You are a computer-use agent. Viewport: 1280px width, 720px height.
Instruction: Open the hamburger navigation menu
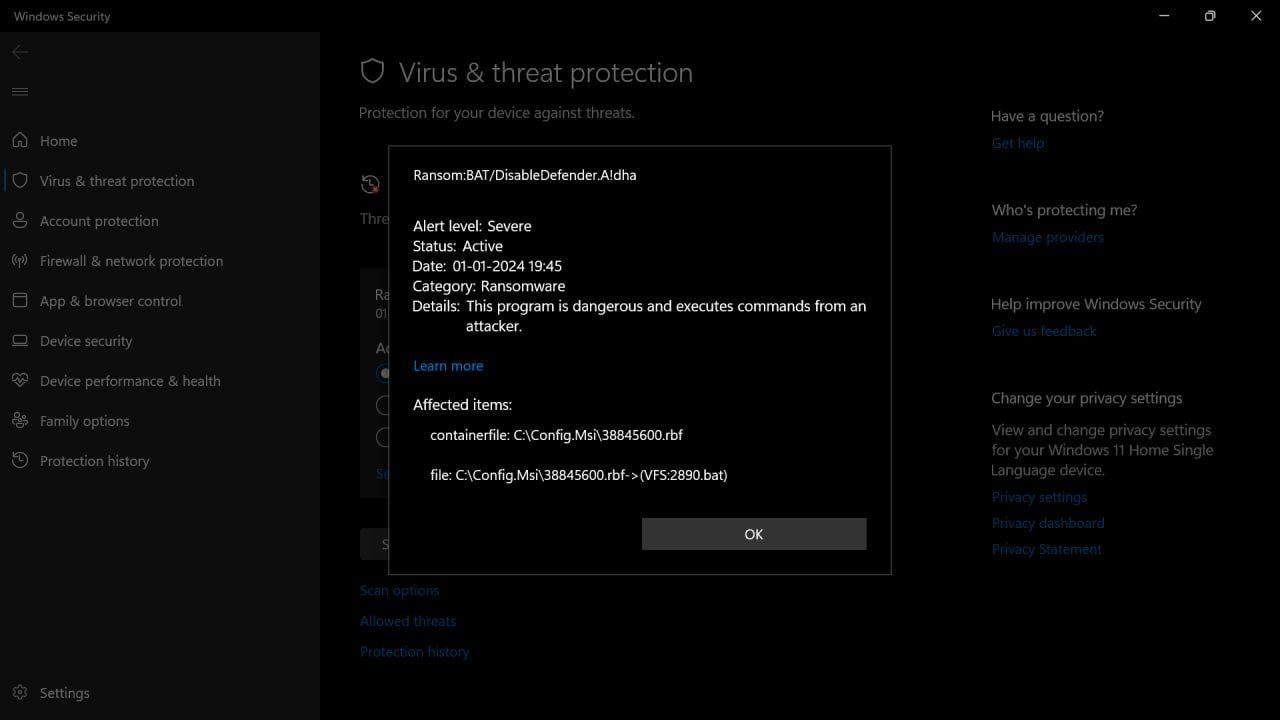(20, 92)
